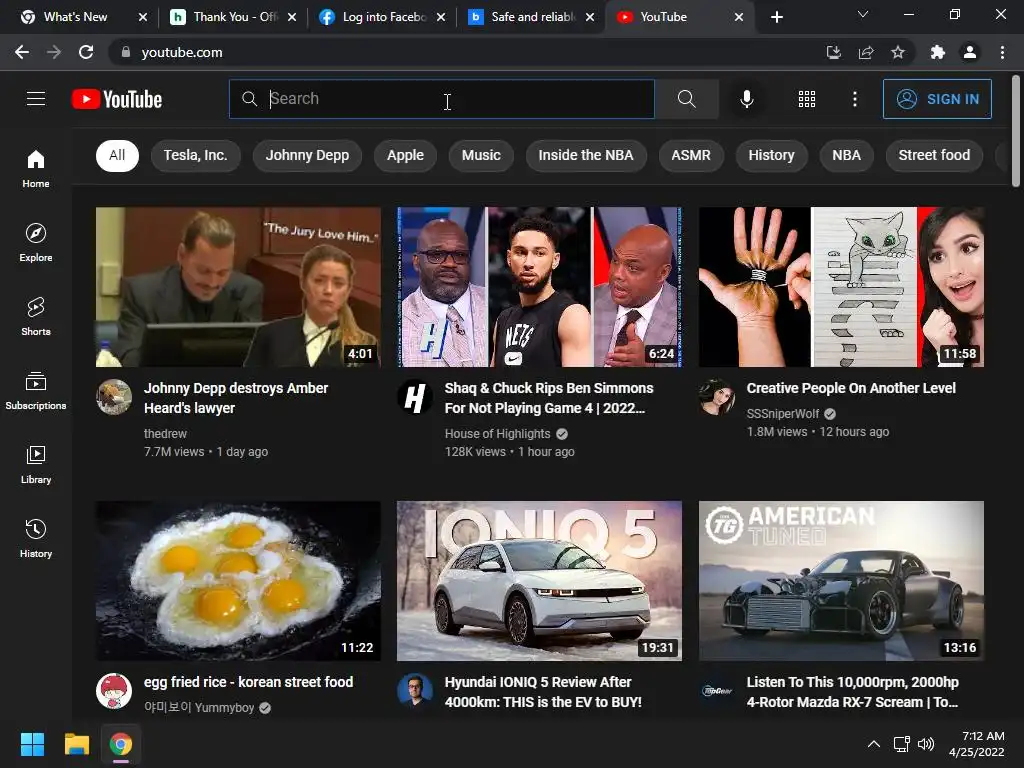Bookmark this tab with star icon

coord(898,52)
